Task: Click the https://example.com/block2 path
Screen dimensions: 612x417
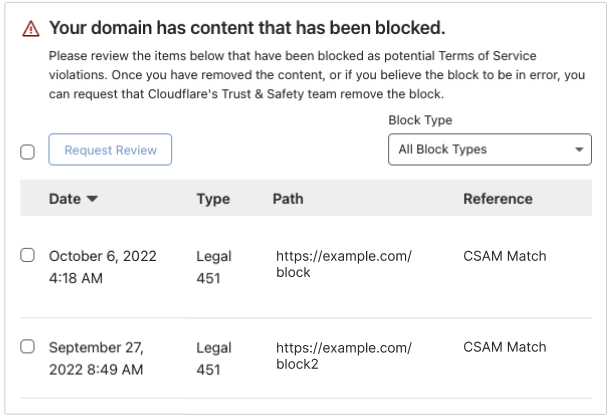Action: click(343, 355)
